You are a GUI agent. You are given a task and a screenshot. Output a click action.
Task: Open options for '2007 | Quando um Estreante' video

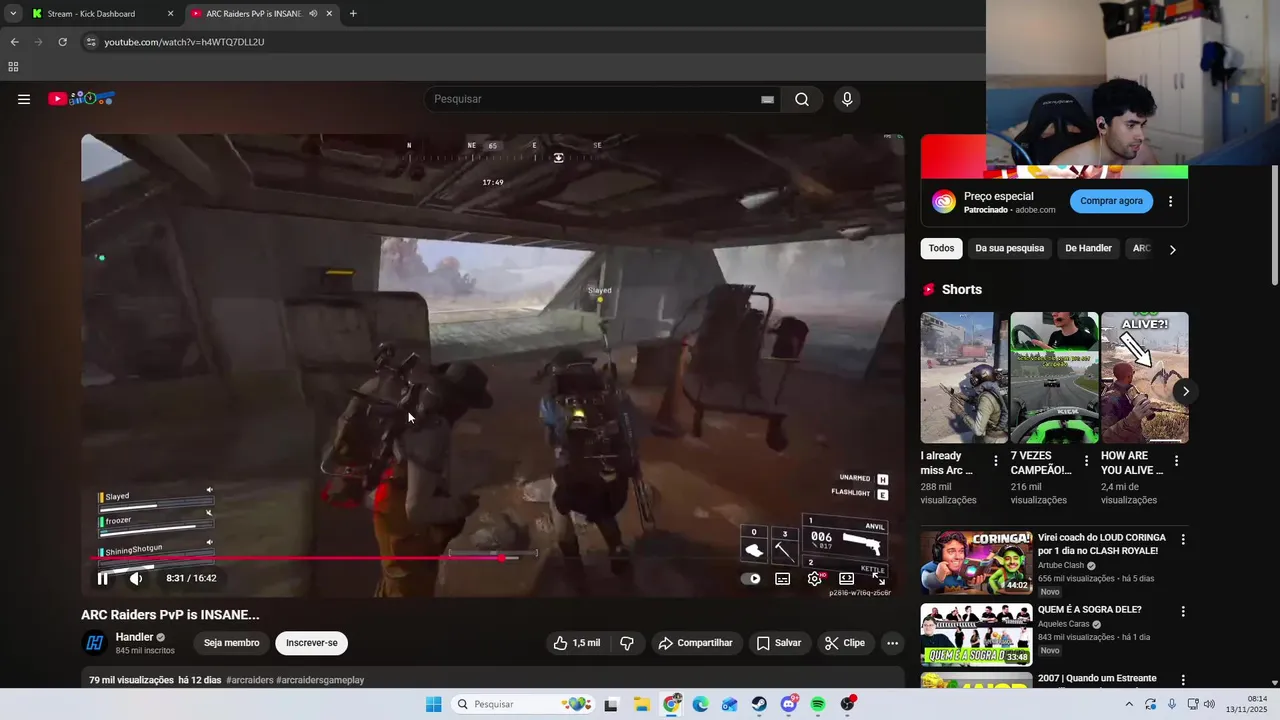click(x=1183, y=680)
